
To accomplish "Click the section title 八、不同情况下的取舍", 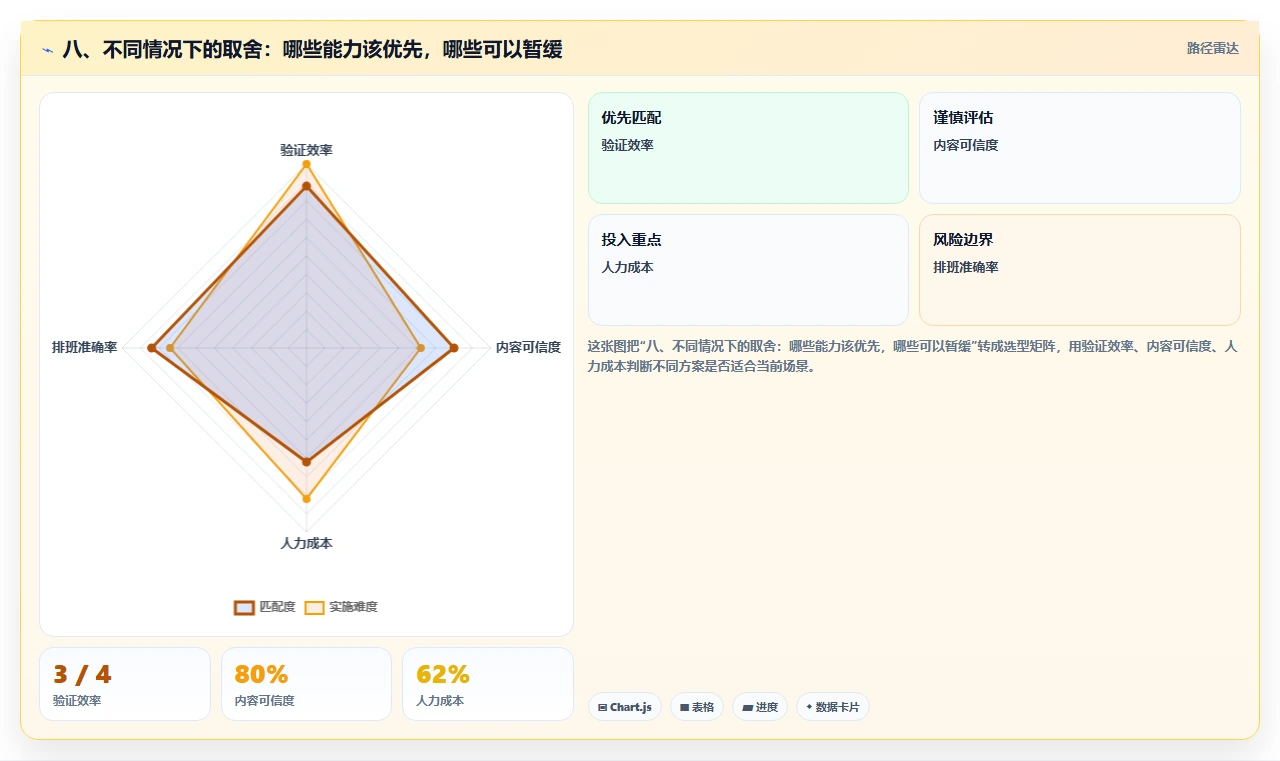I will point(312,49).
